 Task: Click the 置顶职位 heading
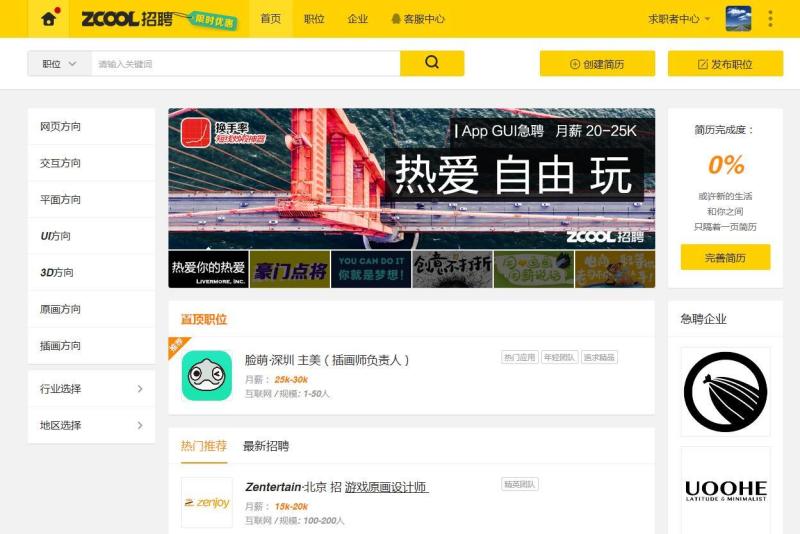[204, 319]
